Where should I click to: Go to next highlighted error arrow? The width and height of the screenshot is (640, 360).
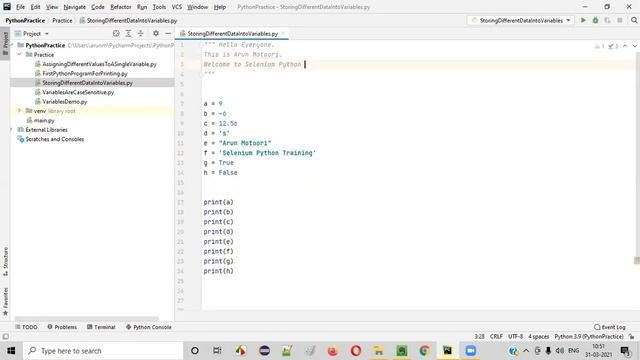tap(635, 46)
